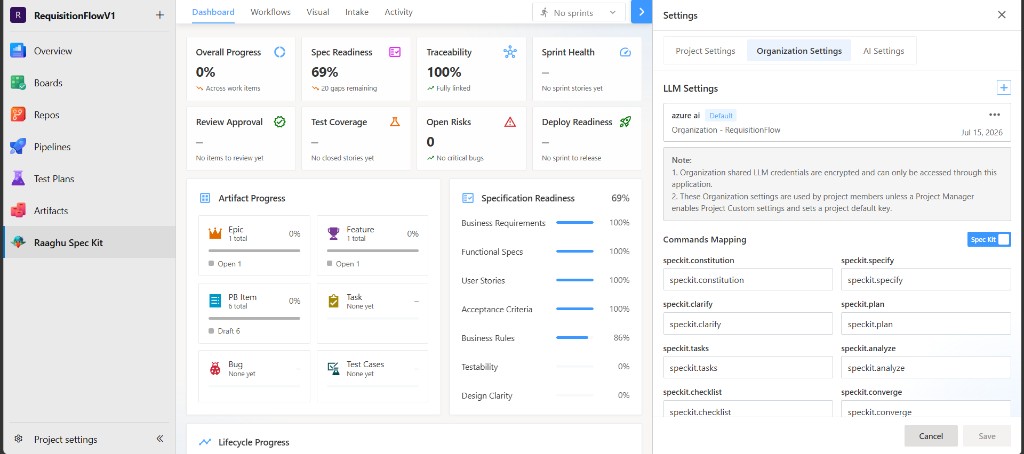The height and width of the screenshot is (454, 1024).
Task: Open the Visual tab
Action: pyautogui.click(x=318, y=12)
